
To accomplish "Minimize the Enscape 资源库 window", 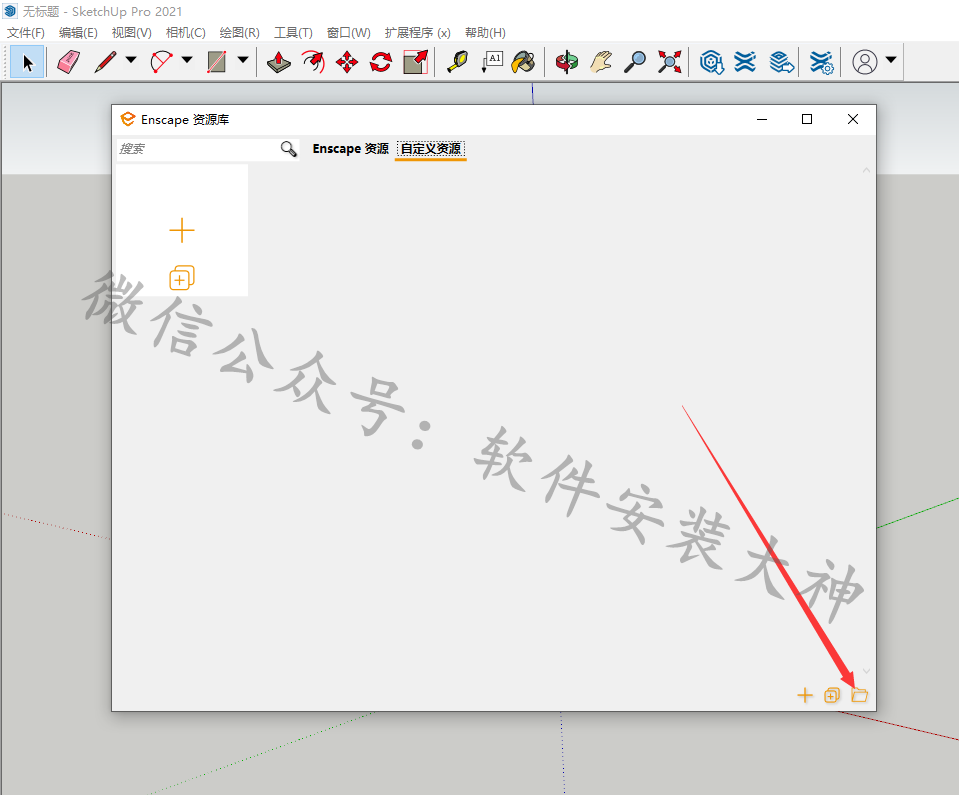I will click(x=761, y=119).
